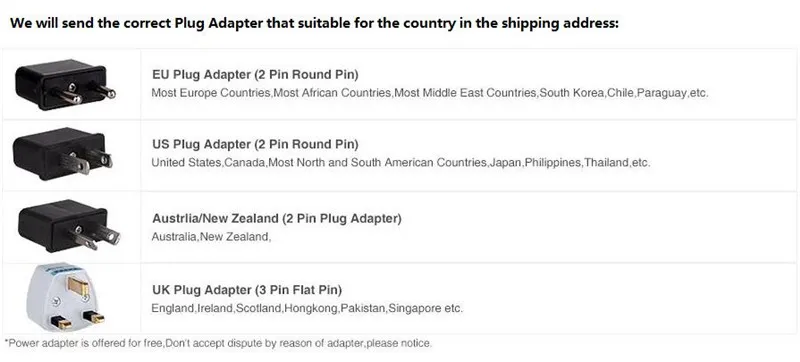The image size is (800, 362).
Task: Click the word Paraguay in EU row
Action: (662, 93)
